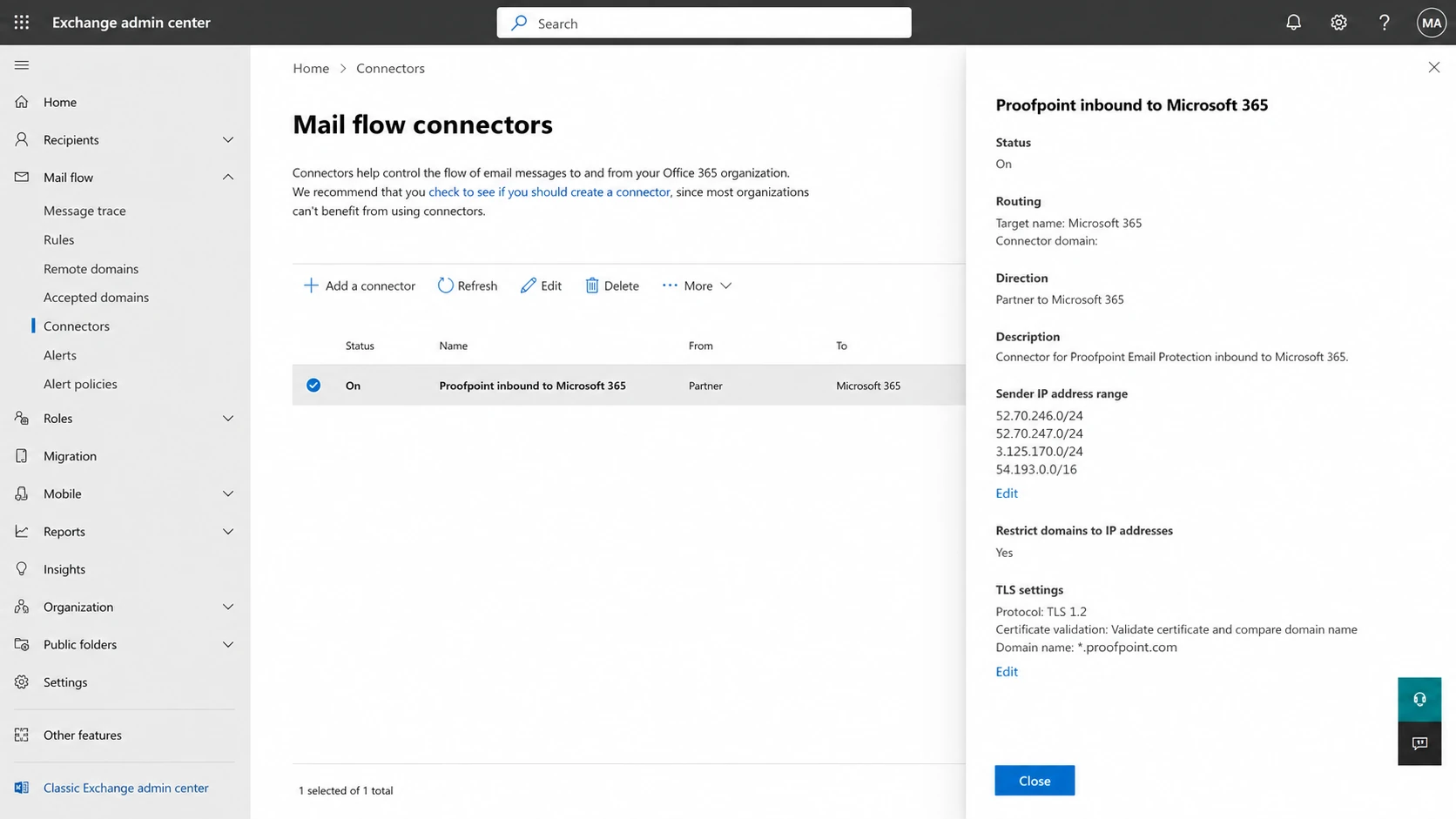Open the feedback chat button
Viewport: 1456px width, 819px height.
(1419, 743)
